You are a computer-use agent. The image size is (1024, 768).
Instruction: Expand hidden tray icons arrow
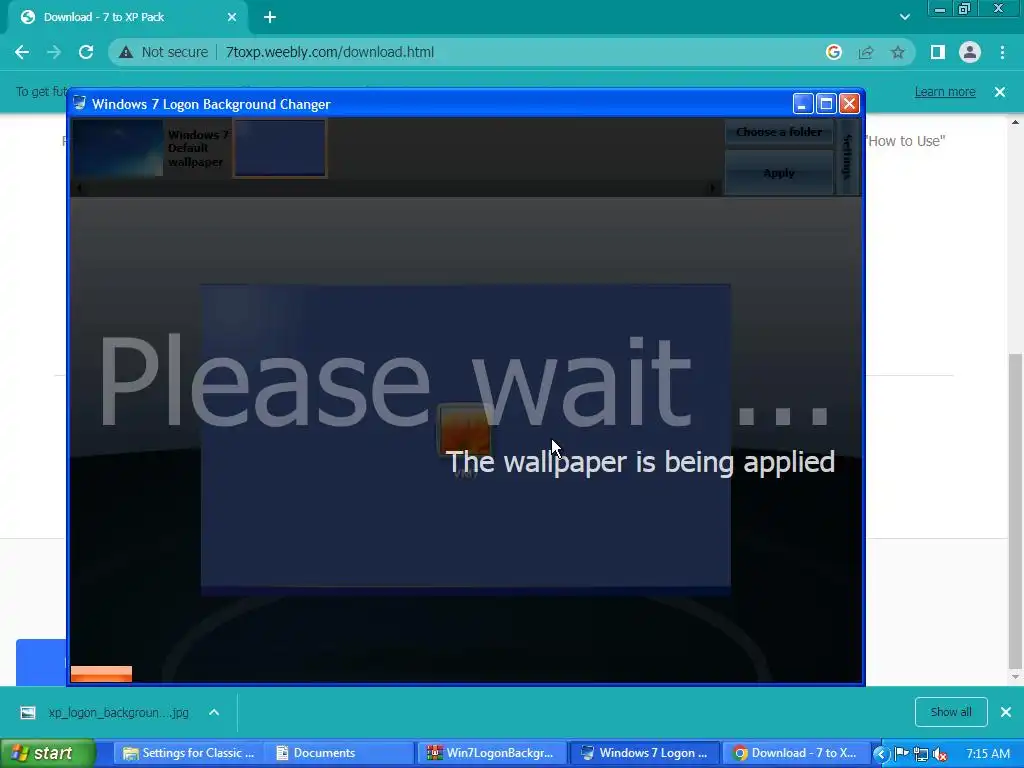[x=880, y=754]
